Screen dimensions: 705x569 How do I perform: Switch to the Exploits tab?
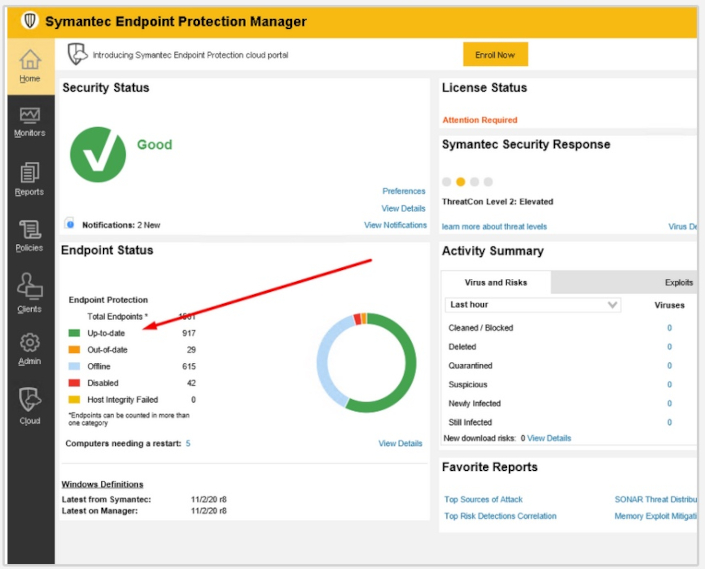pos(678,283)
